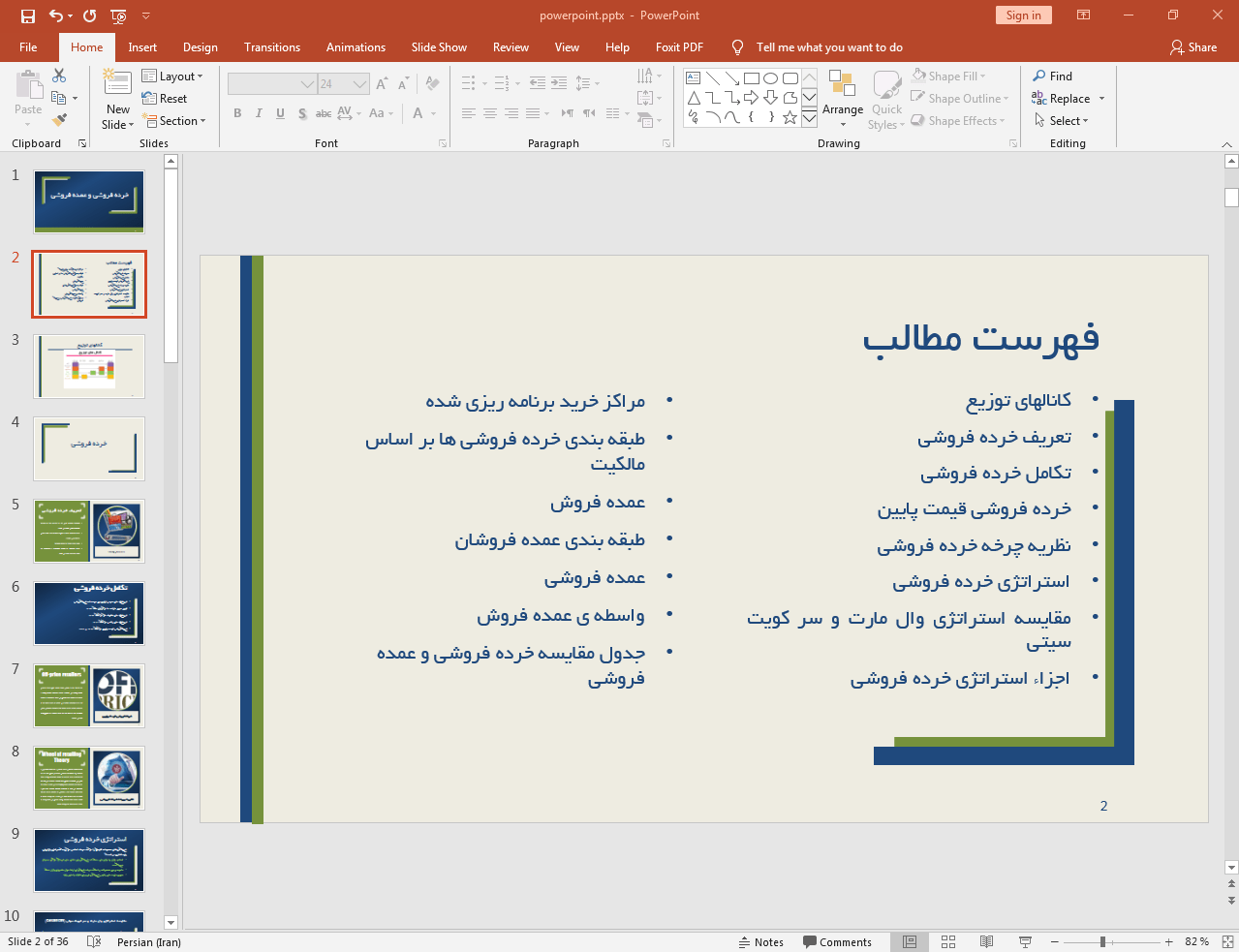
Task: Toggle Normal view button
Action: click(x=910, y=941)
